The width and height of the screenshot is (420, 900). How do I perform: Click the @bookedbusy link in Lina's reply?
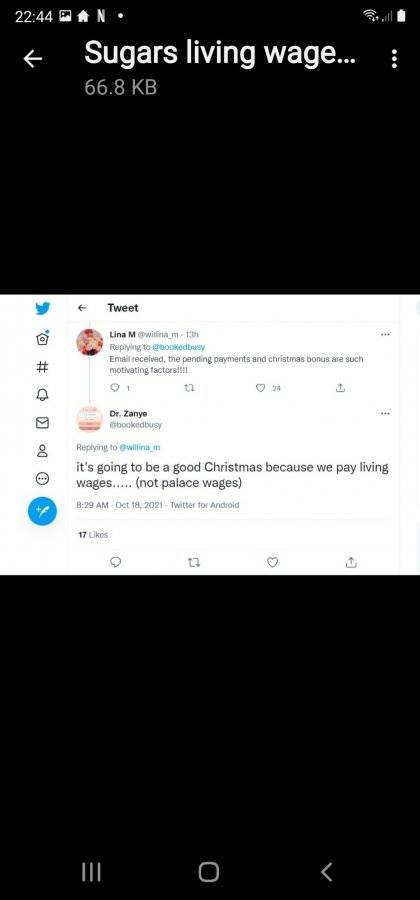178,347
